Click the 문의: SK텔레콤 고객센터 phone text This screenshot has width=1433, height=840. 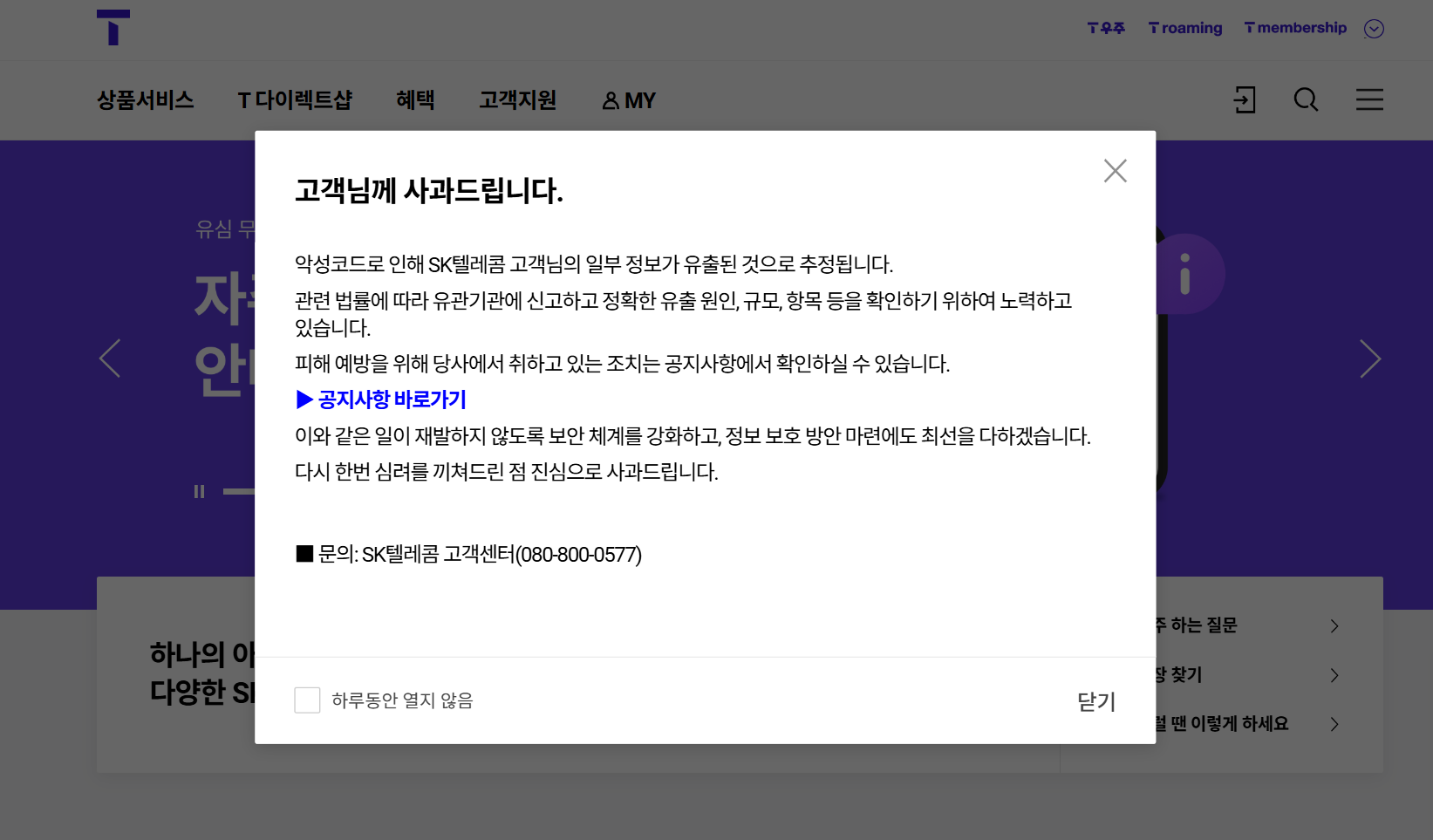tap(468, 554)
